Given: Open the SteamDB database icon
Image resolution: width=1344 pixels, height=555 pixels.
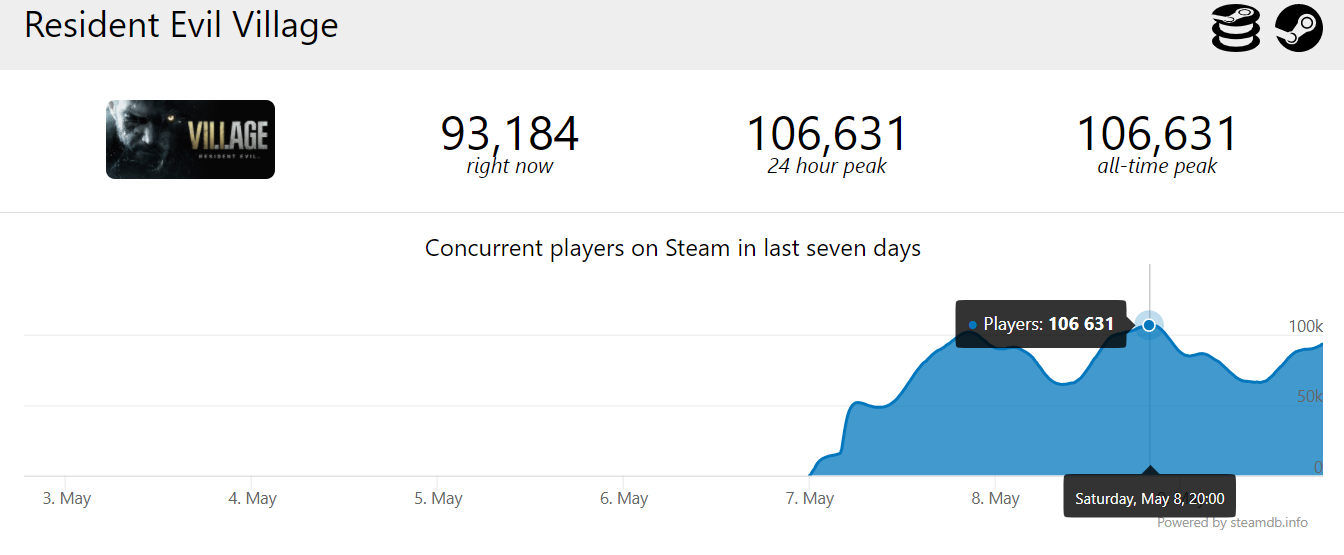Looking at the screenshot, I should 1236,27.
